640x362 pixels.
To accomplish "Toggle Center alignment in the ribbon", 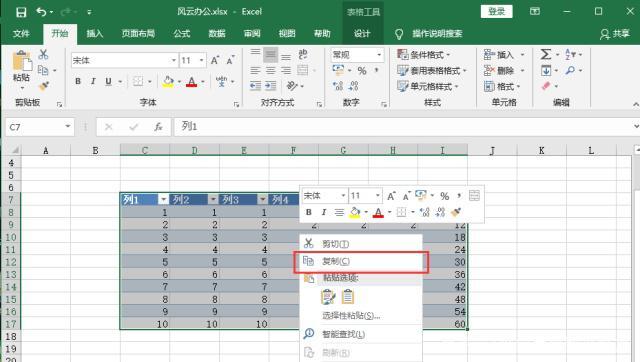I will click(x=270, y=70).
